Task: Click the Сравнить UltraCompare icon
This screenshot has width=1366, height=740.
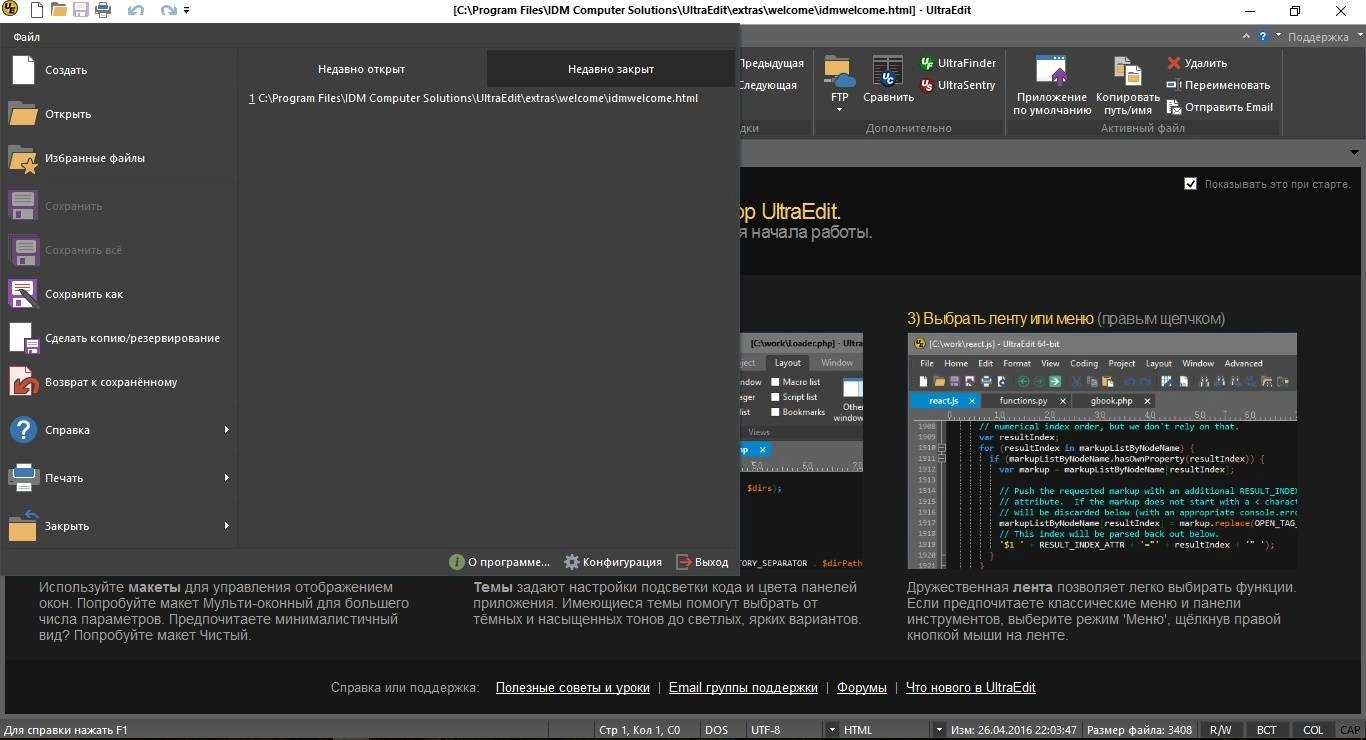Action: (x=888, y=72)
